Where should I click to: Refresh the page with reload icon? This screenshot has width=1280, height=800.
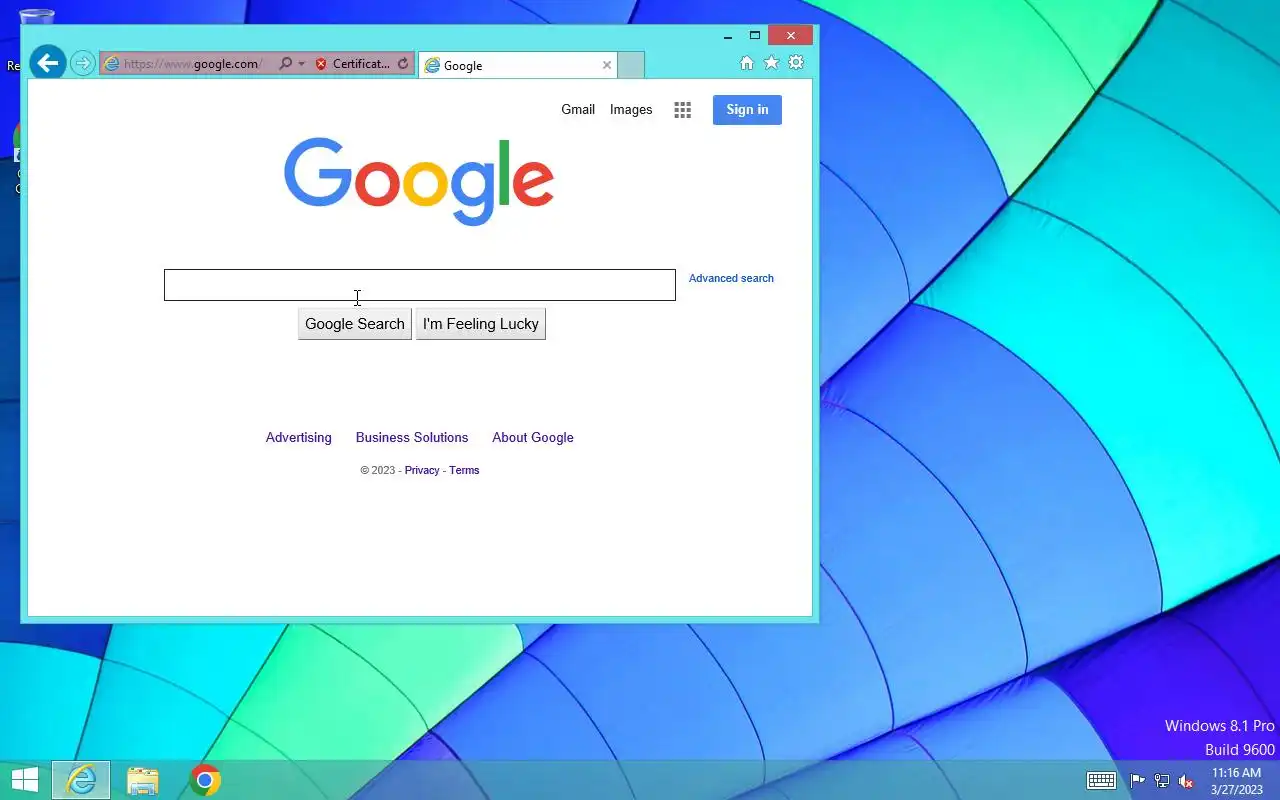(403, 63)
